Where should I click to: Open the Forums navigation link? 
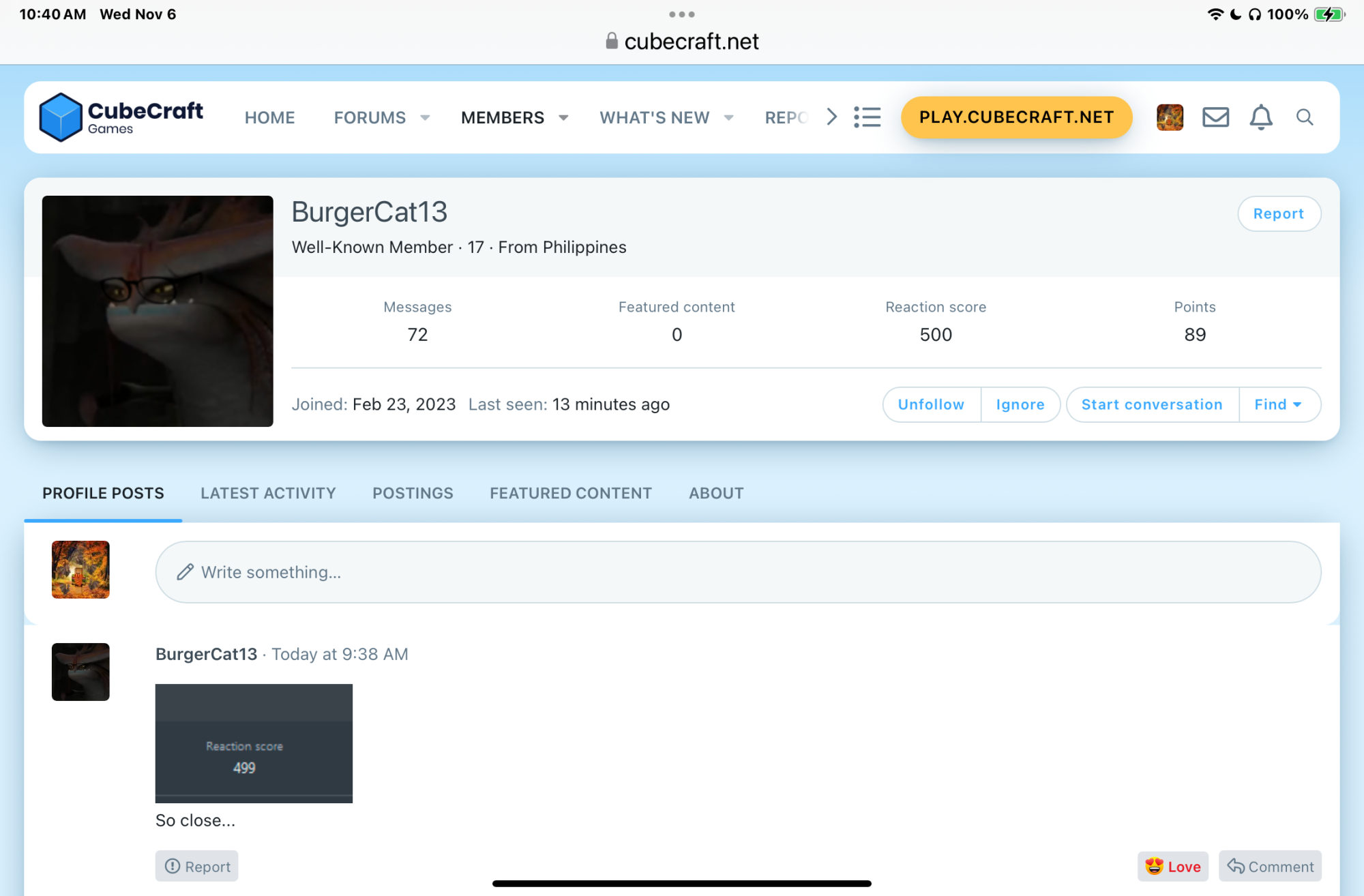370,118
